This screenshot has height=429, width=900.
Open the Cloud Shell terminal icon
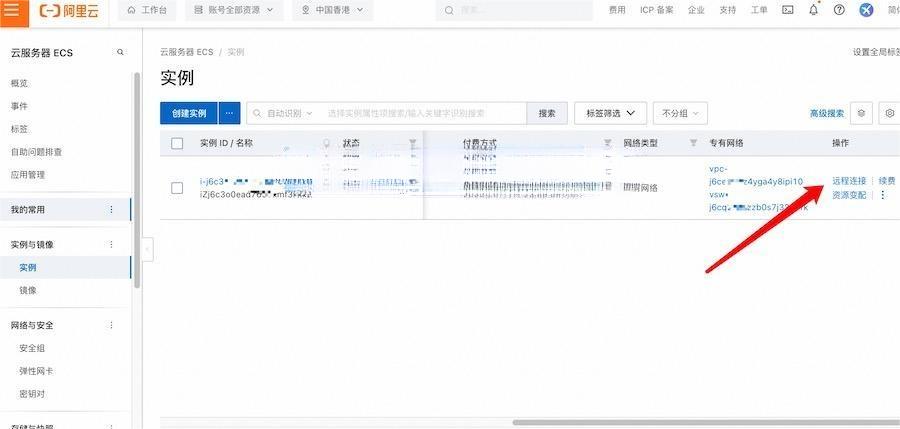coord(788,10)
